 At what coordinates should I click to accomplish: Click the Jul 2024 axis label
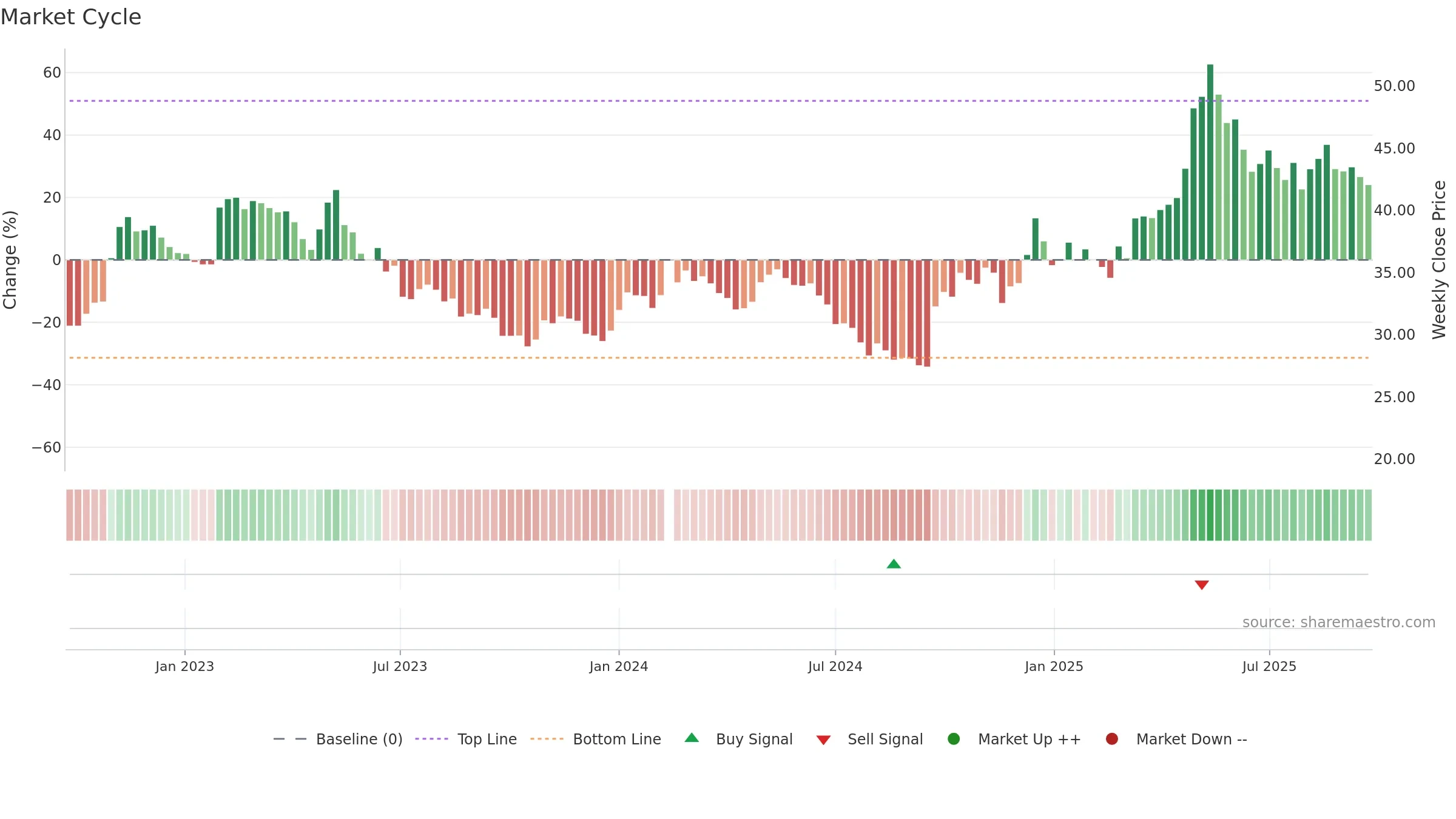click(835, 666)
